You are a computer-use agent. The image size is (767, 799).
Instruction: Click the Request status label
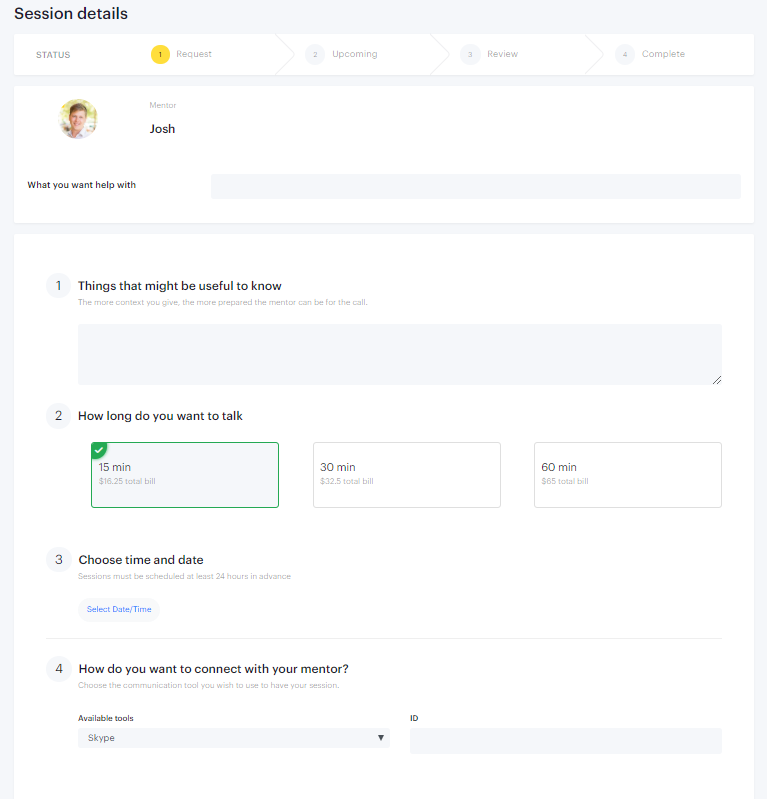pos(194,54)
